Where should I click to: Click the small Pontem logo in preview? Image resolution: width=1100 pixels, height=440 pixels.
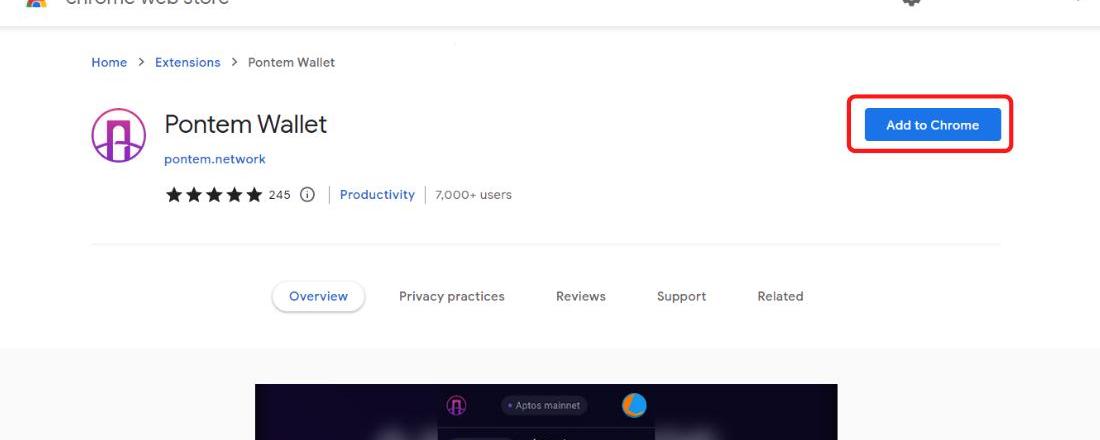coord(457,406)
